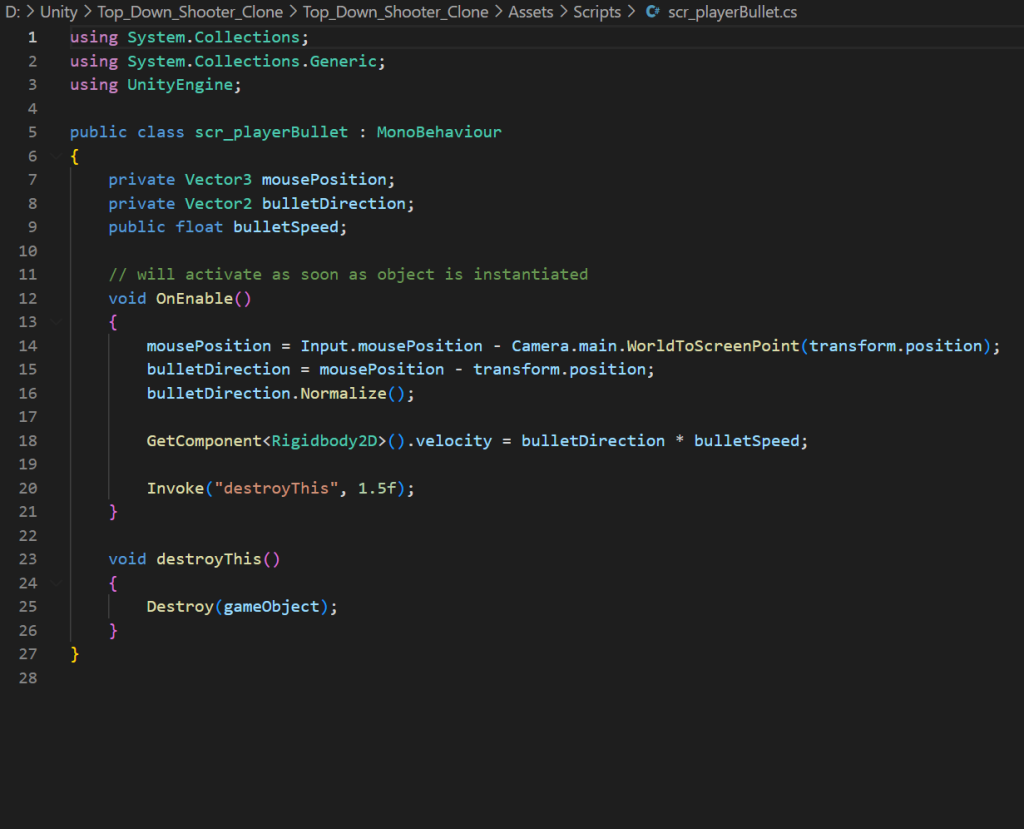
Task: Click the Destroy call inside destroyThis
Action: [x=179, y=606]
